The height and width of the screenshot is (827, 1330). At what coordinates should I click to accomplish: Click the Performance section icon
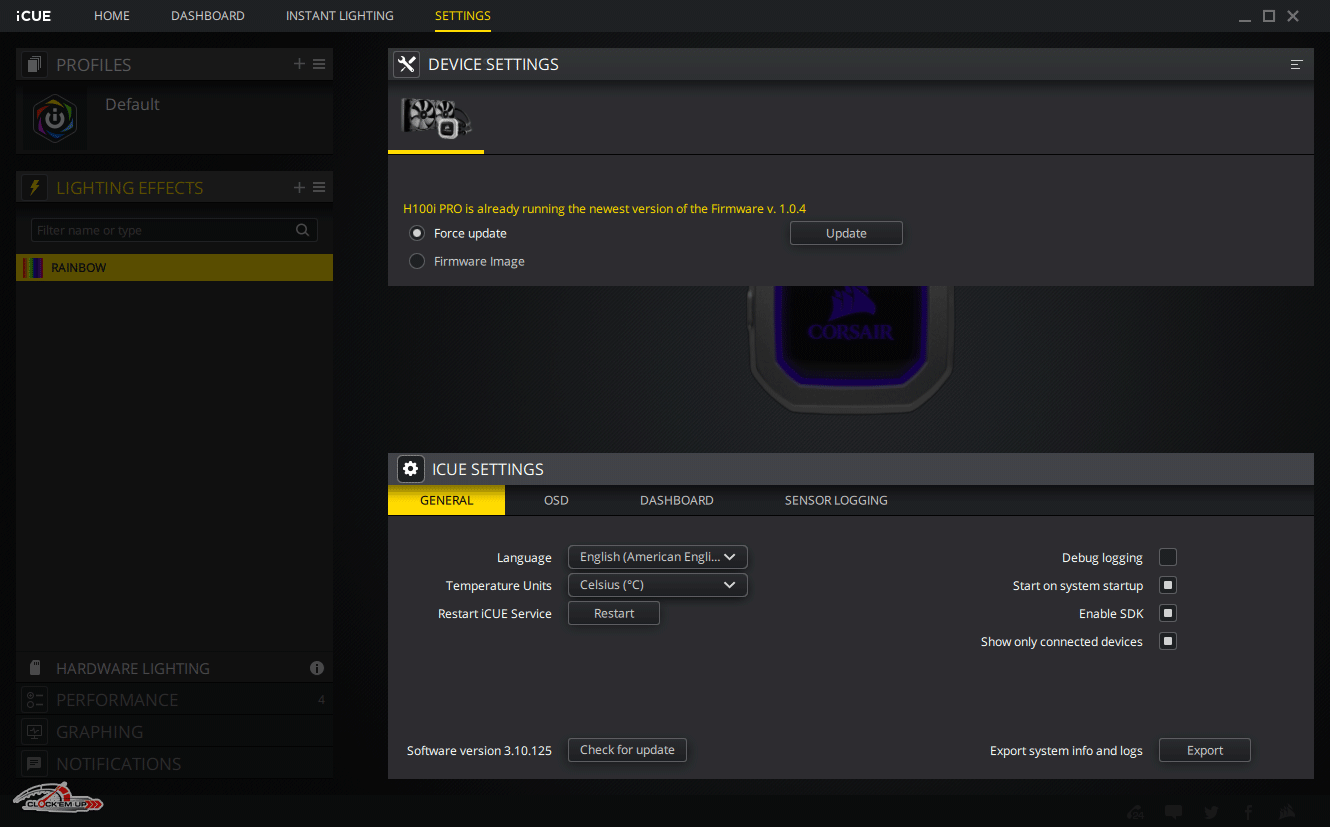click(x=35, y=700)
